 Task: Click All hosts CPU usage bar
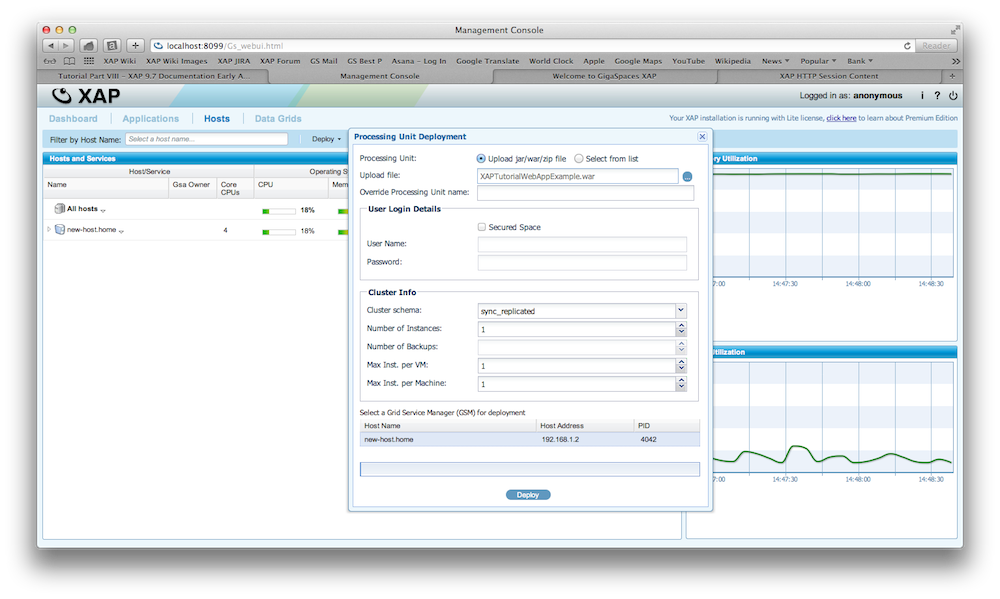click(x=279, y=211)
